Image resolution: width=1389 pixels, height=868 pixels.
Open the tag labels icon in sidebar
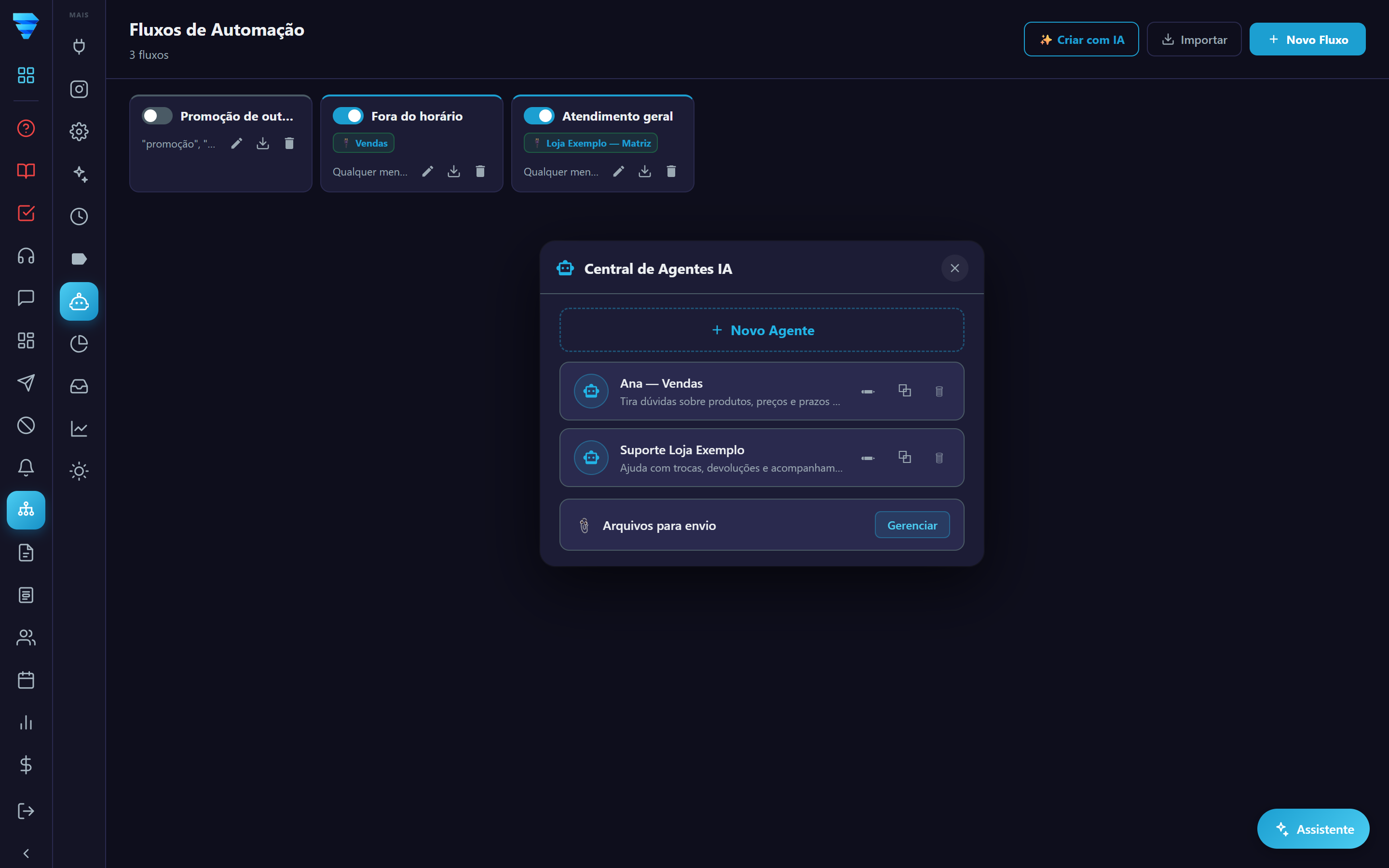point(79,259)
